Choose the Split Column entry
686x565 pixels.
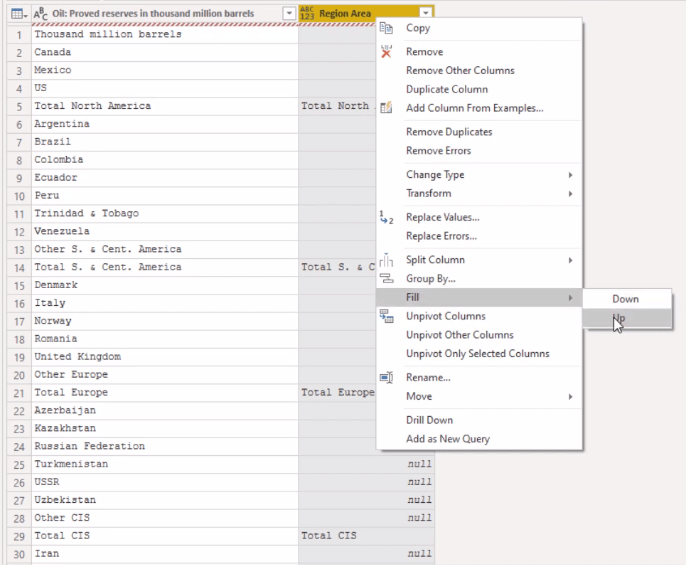pyautogui.click(x=479, y=260)
